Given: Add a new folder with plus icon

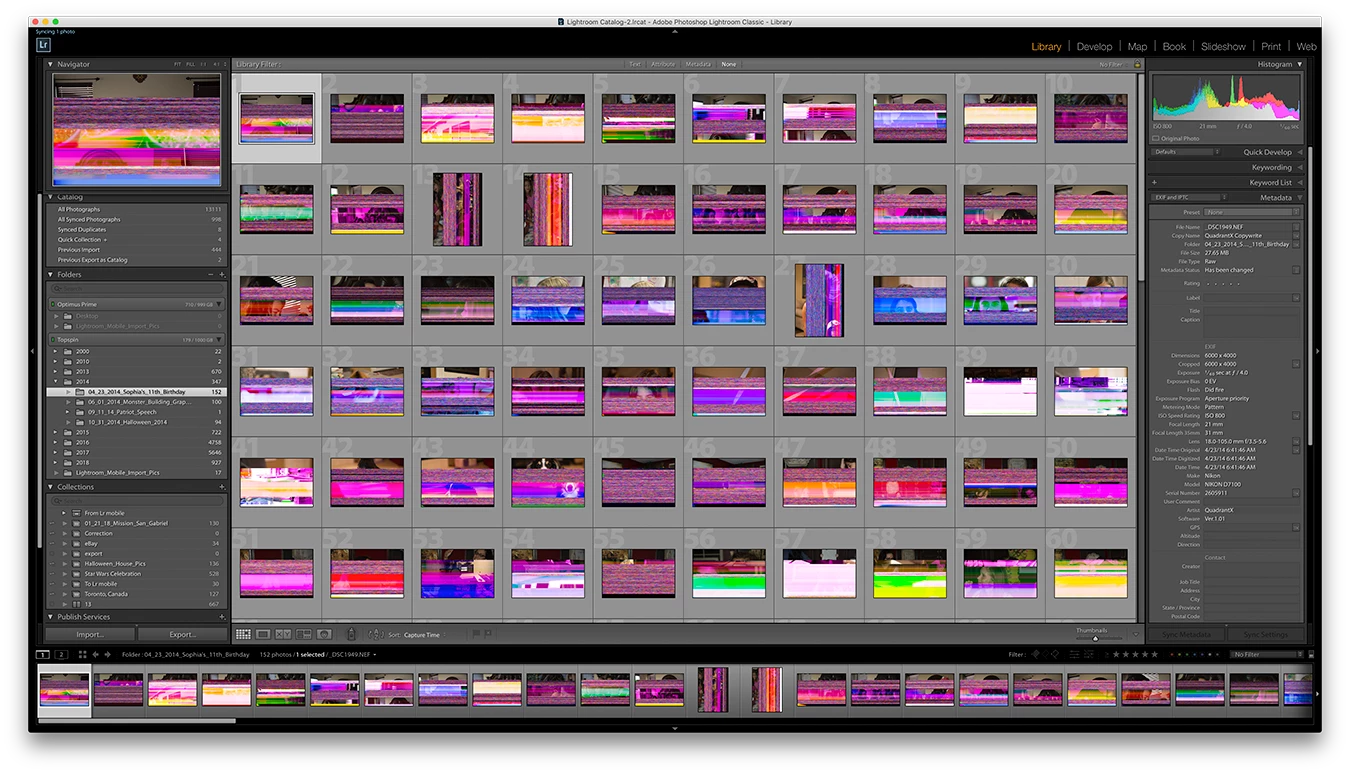Looking at the screenshot, I should 222,274.
